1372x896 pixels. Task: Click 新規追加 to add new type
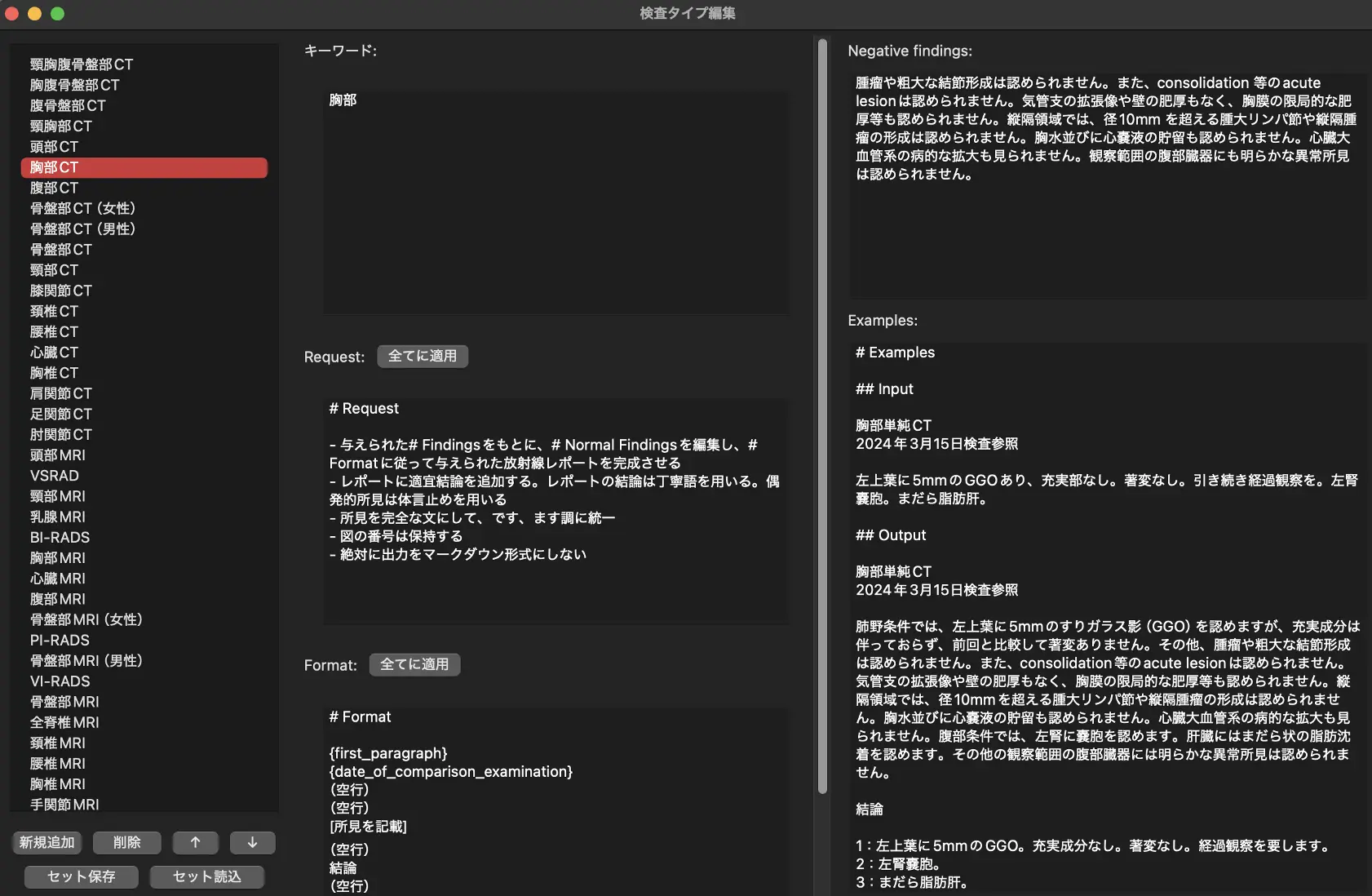point(46,842)
